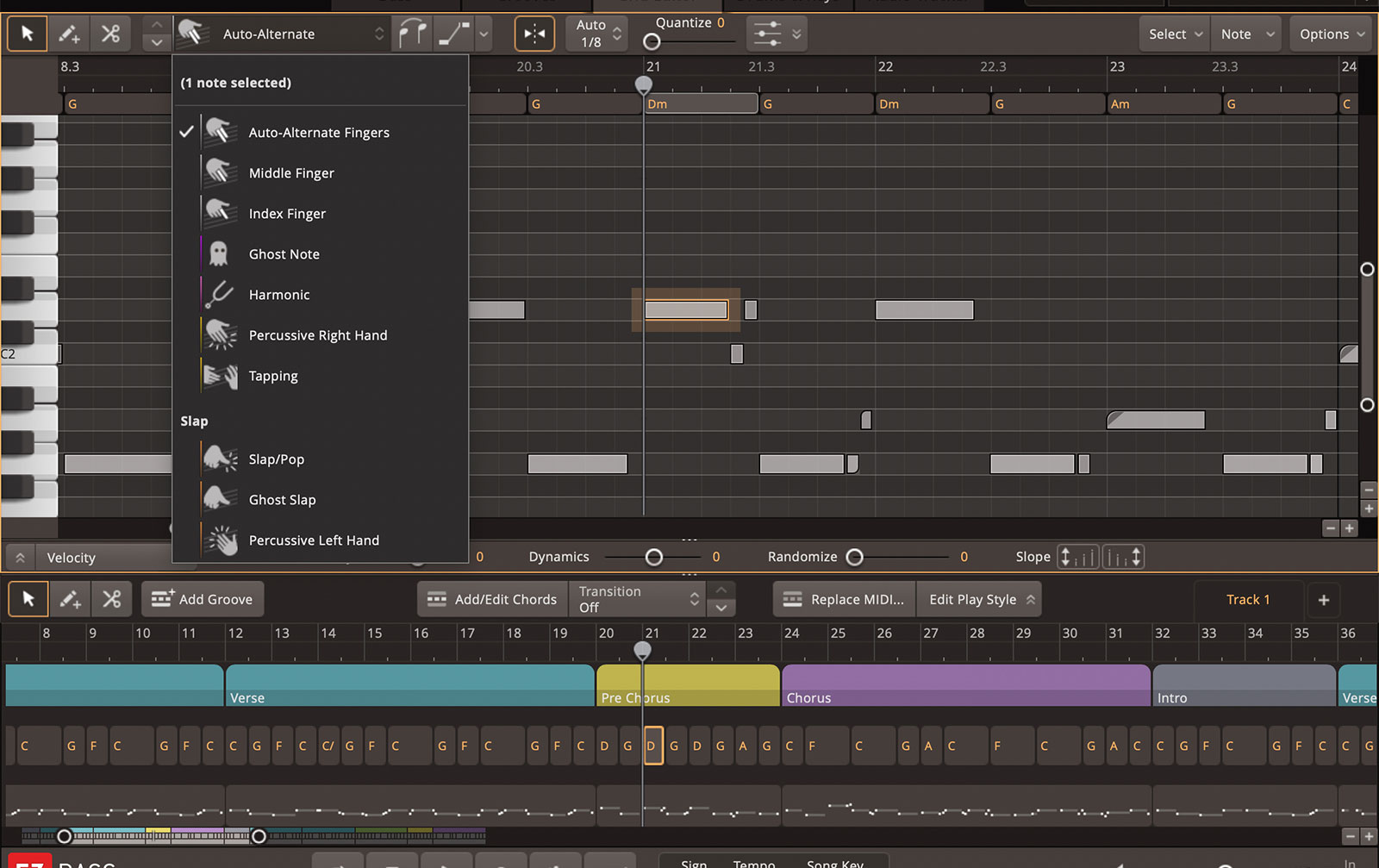1379x868 pixels.
Task: Choose Auto-Alternate Fingers articulation
Action: tap(321, 132)
